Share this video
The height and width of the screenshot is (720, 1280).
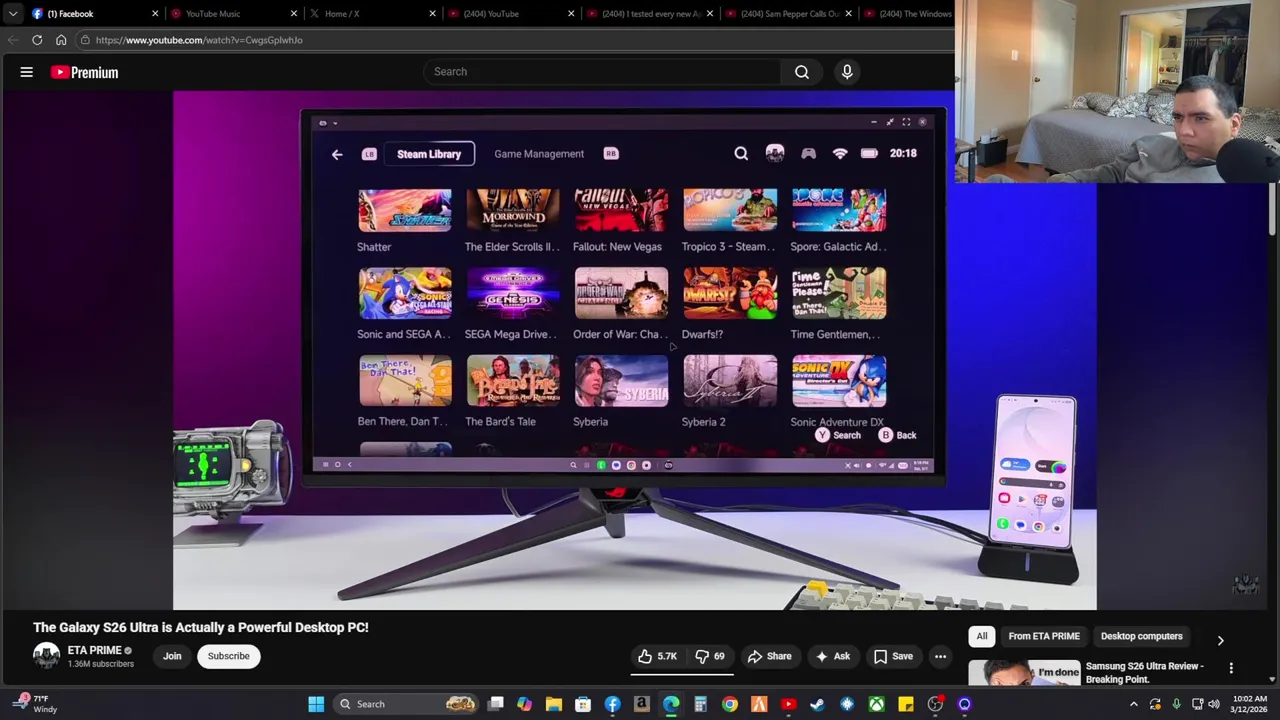pyautogui.click(x=769, y=656)
